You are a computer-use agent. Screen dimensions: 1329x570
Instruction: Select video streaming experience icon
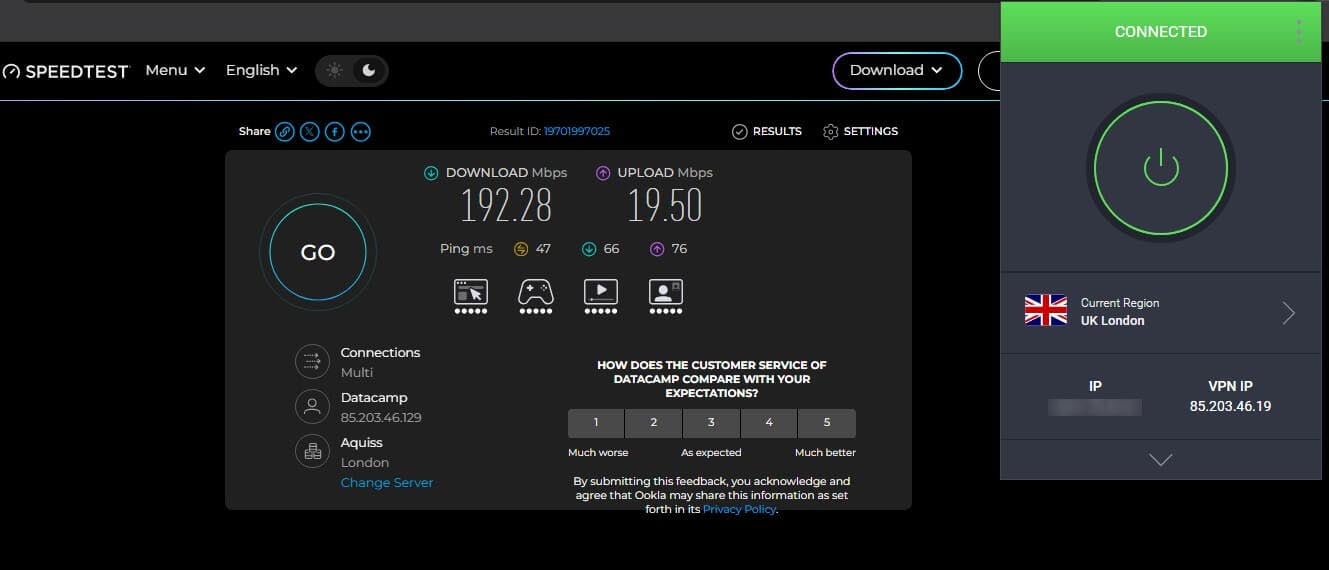click(x=600, y=296)
